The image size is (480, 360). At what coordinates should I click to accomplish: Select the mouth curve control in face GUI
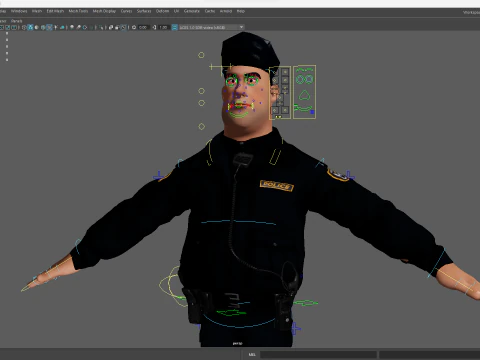pyautogui.click(x=303, y=108)
